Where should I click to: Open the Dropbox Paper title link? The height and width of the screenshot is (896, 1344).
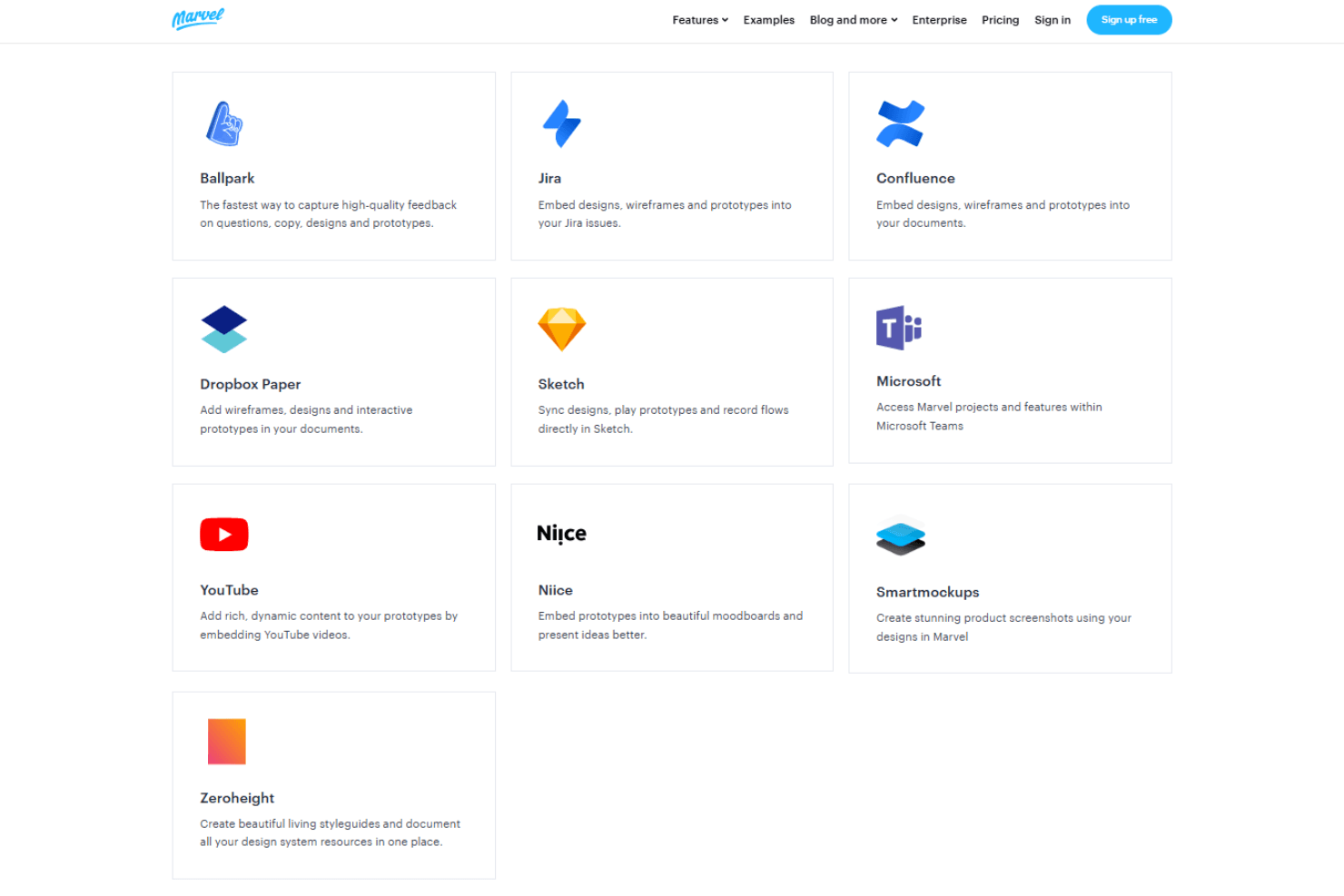250,384
